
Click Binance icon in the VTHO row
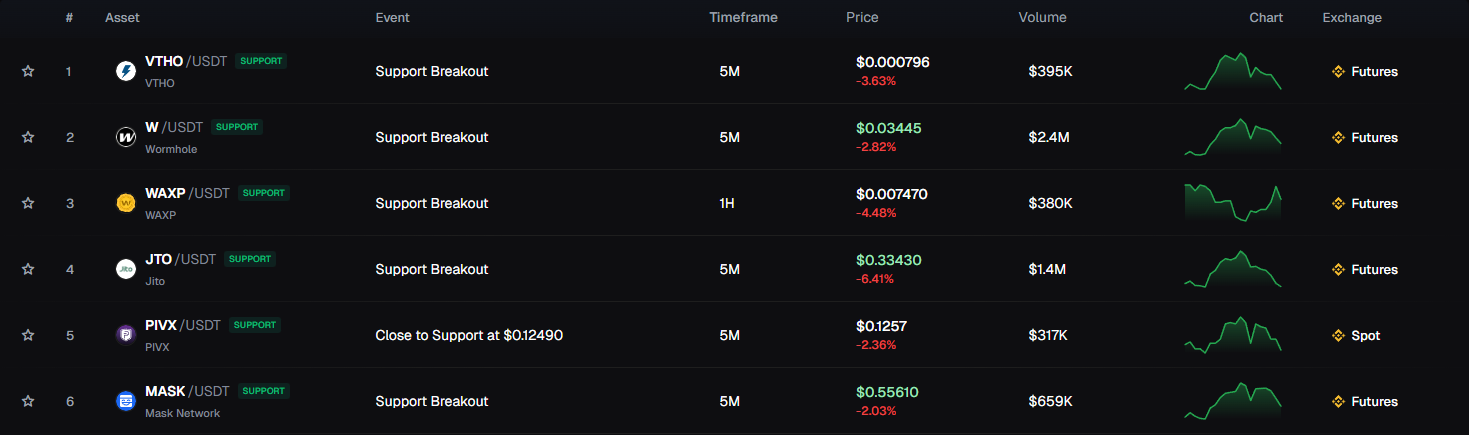(x=1338, y=71)
